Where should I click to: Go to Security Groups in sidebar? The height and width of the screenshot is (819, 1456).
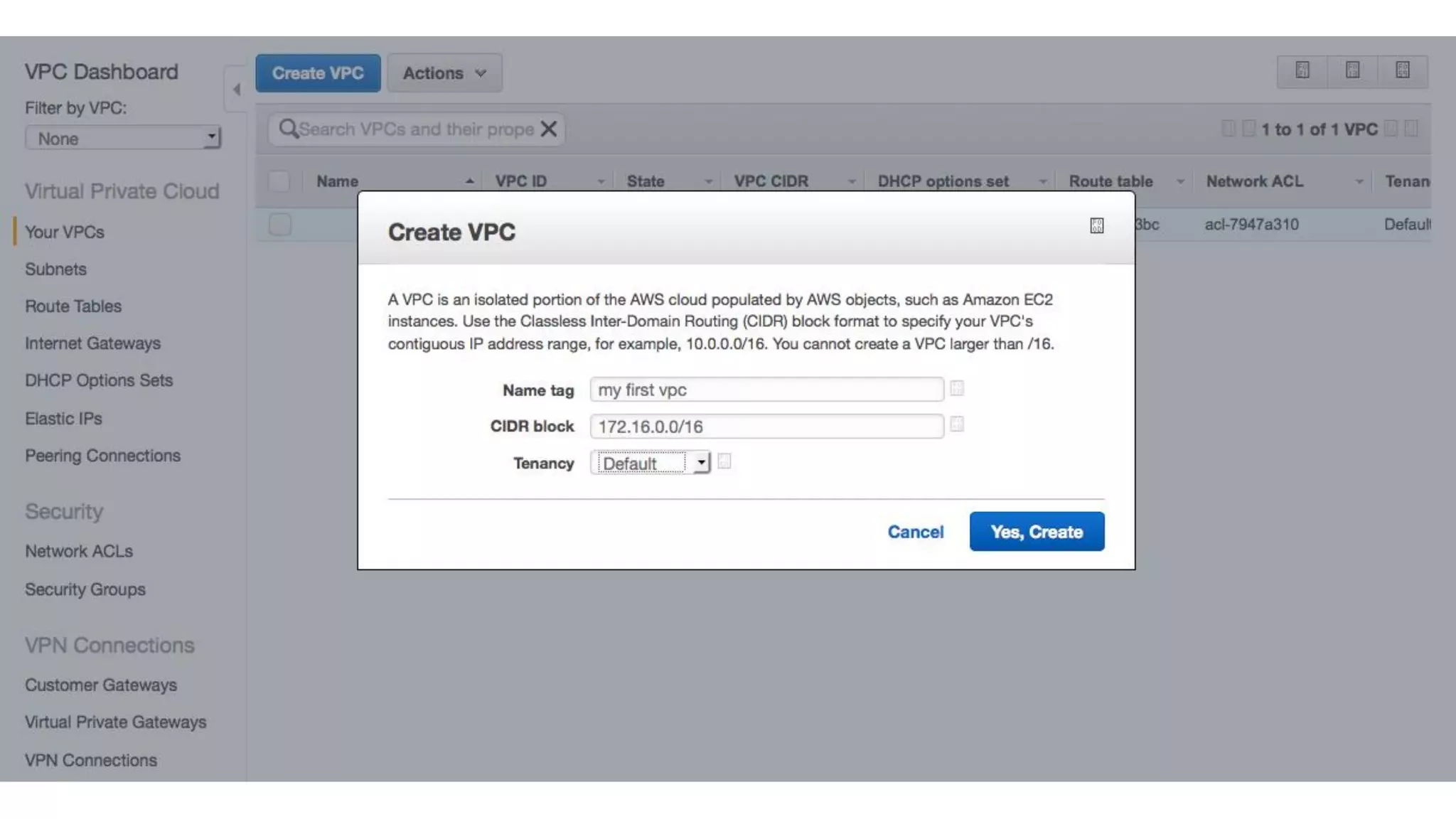pyautogui.click(x=85, y=589)
